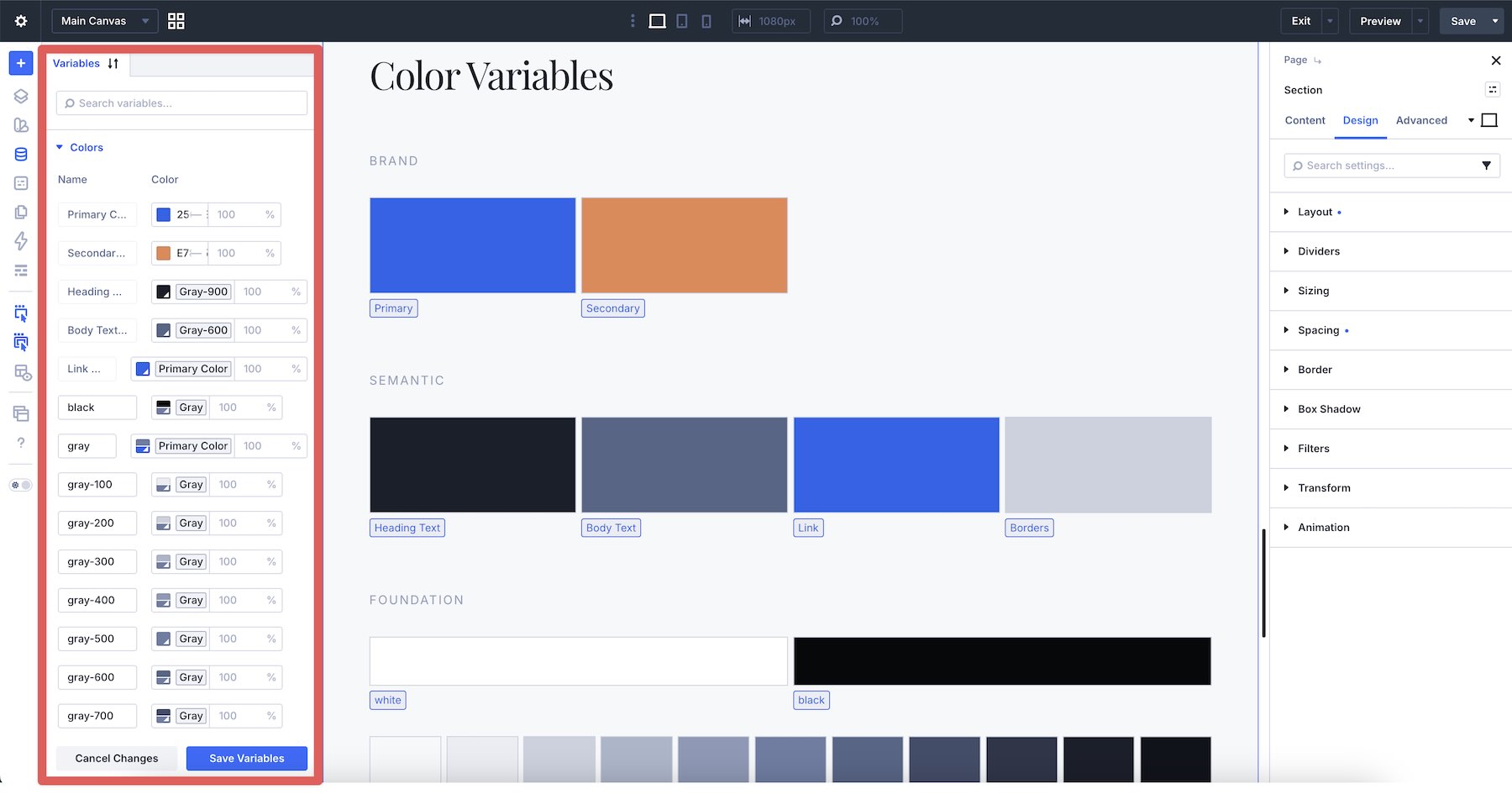Click the blue plus add-element button
The height and width of the screenshot is (794, 1512).
(21, 63)
